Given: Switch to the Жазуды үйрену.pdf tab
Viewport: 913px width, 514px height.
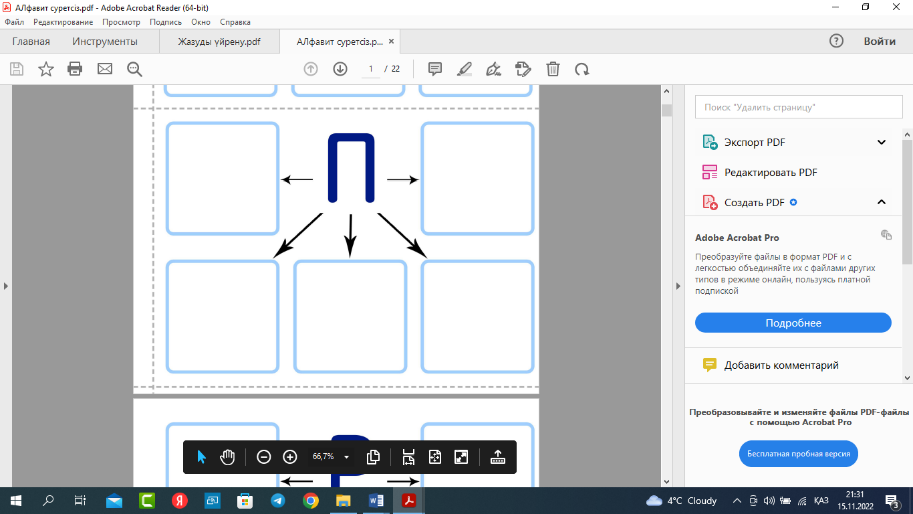Looking at the screenshot, I should [219, 42].
